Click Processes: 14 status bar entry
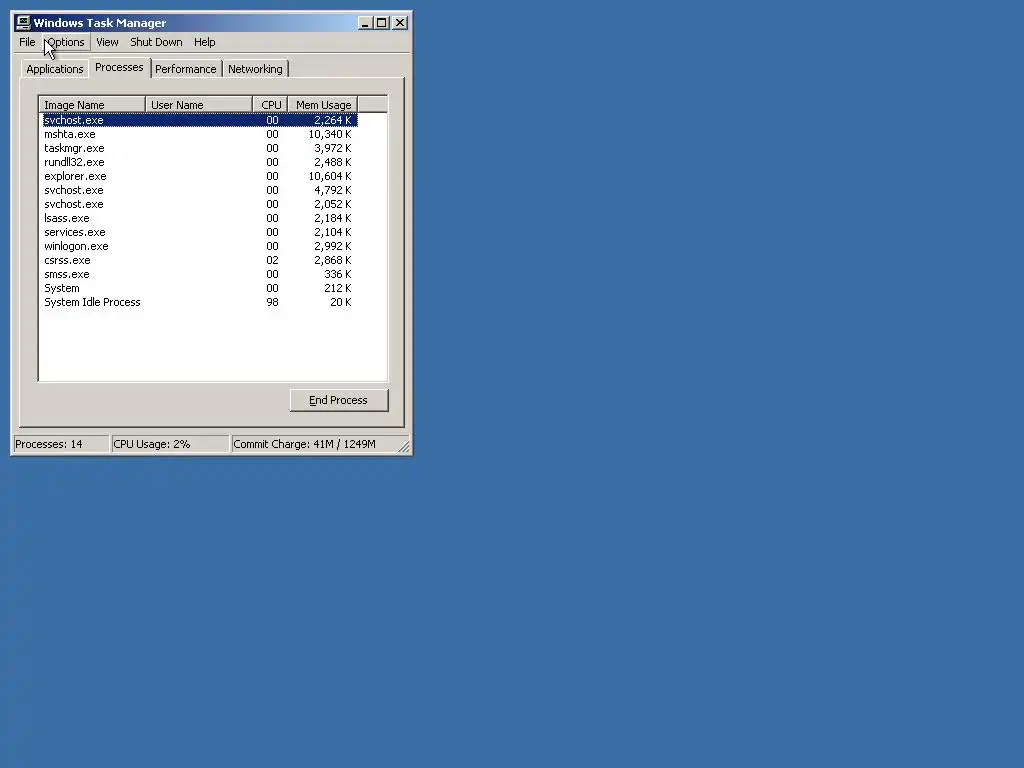This screenshot has height=768, width=1024. click(61, 444)
